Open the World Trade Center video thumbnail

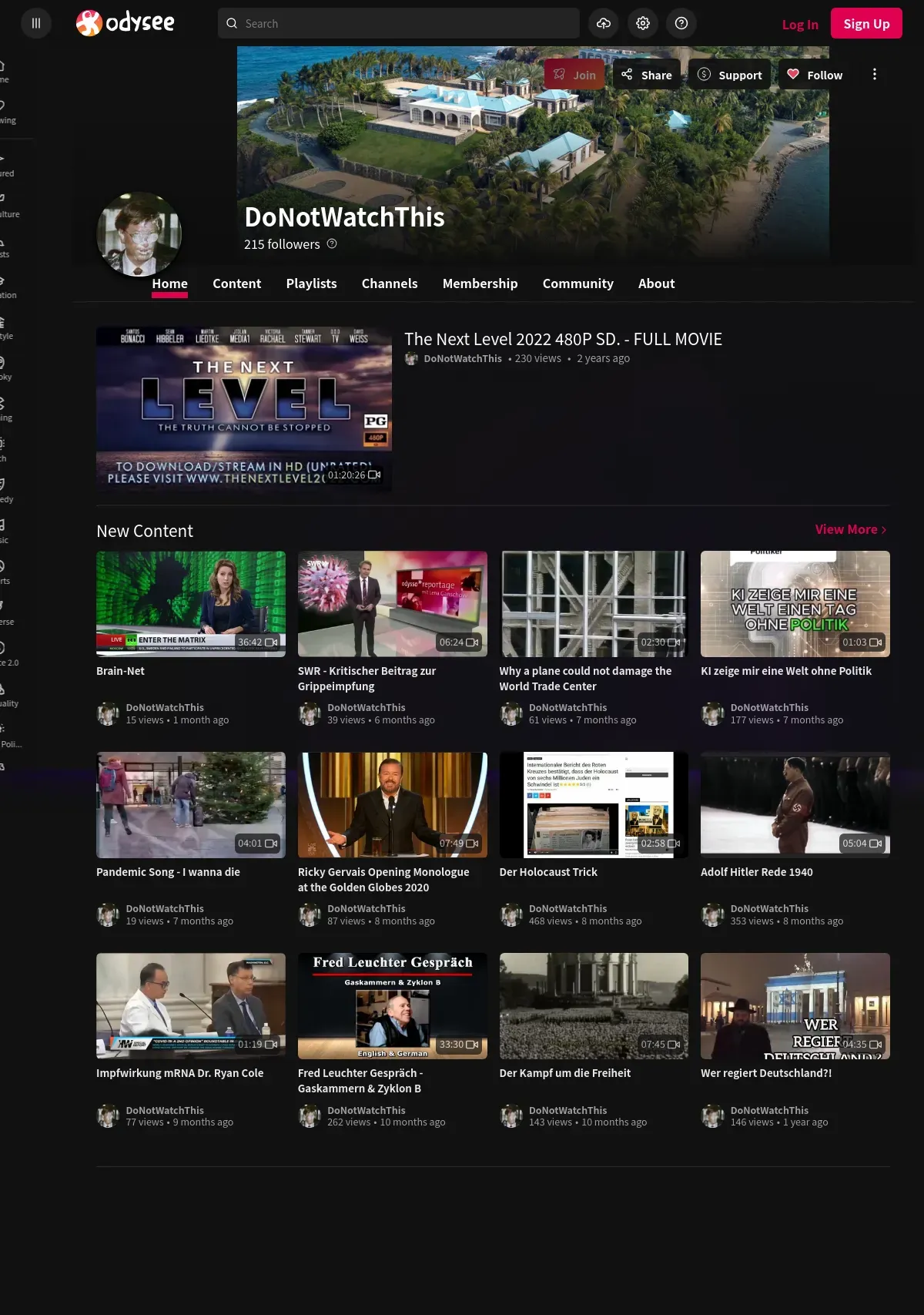pyautogui.click(x=594, y=604)
